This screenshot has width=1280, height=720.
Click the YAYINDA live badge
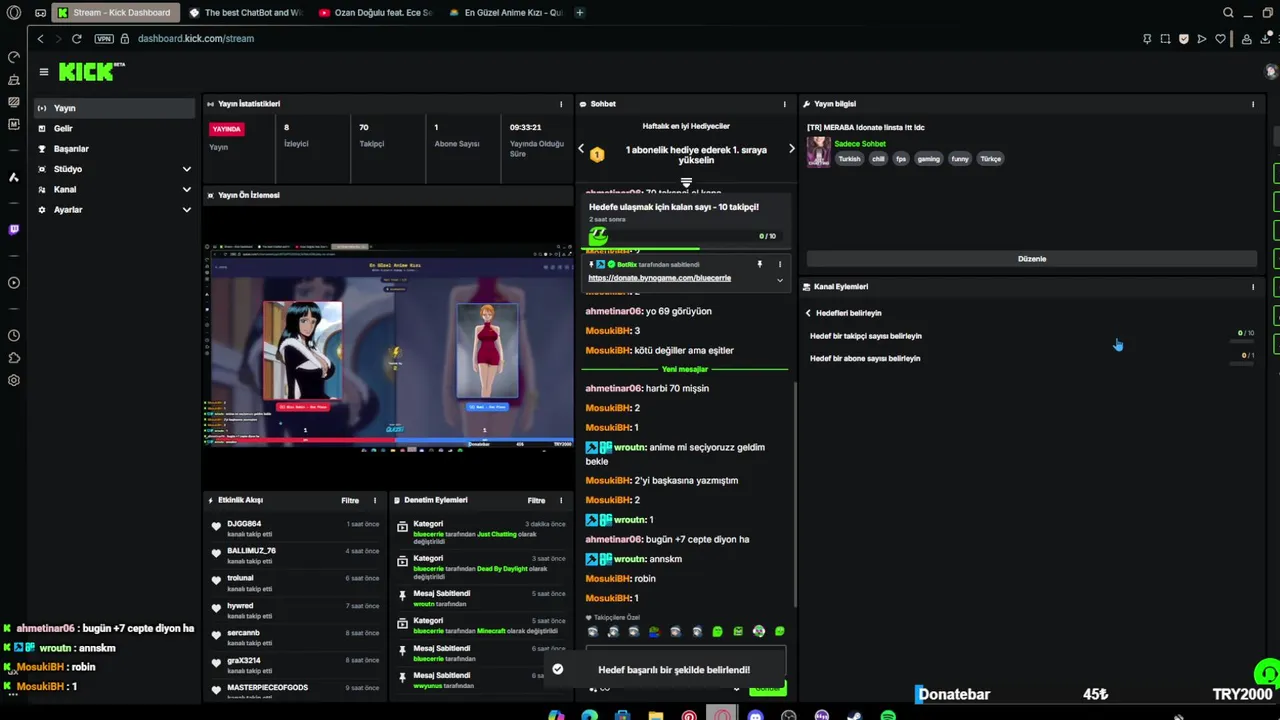click(227, 129)
